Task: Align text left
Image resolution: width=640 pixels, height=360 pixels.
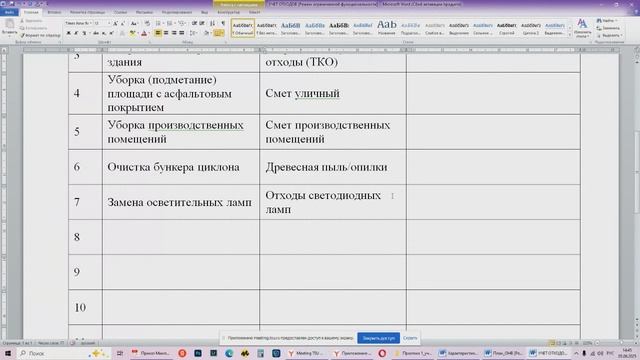Action: 158,33
